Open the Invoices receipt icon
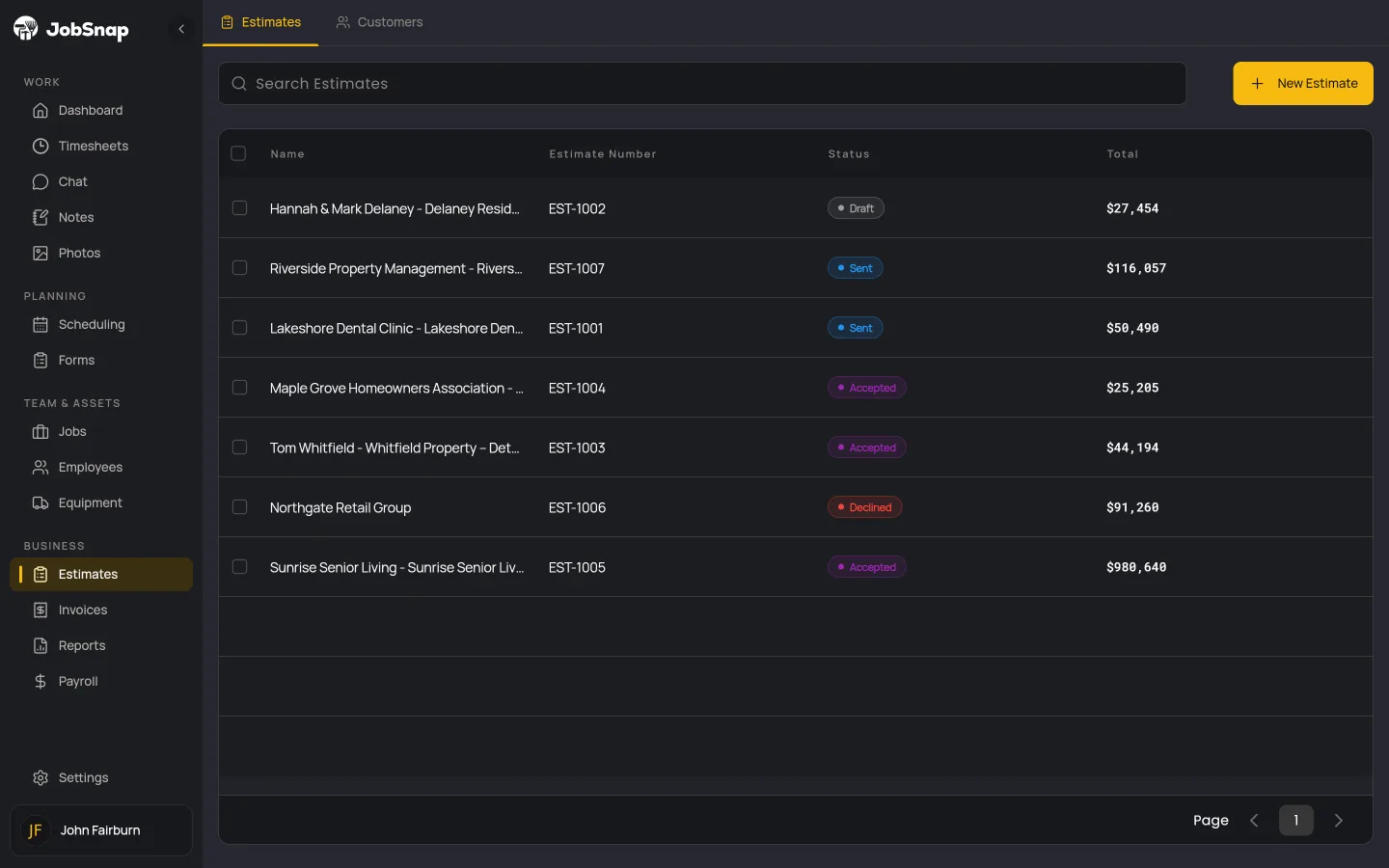 tap(41, 610)
